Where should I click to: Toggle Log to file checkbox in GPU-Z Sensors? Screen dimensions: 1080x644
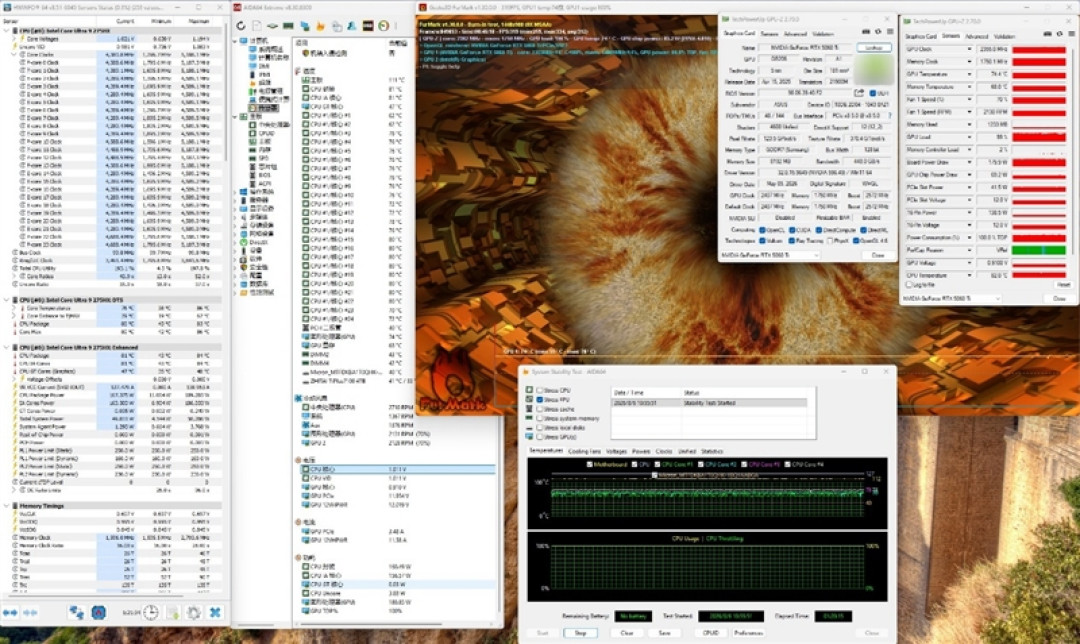click(909, 284)
